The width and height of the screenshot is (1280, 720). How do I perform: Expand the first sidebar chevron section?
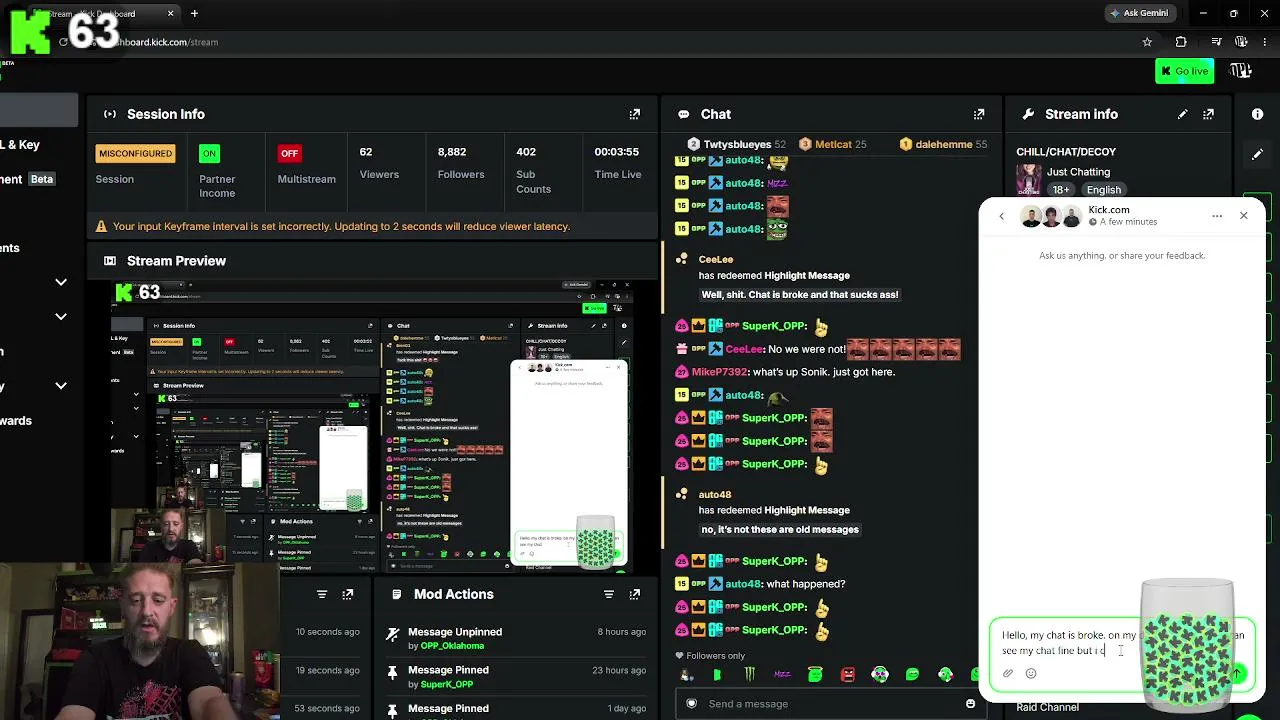tap(61, 282)
